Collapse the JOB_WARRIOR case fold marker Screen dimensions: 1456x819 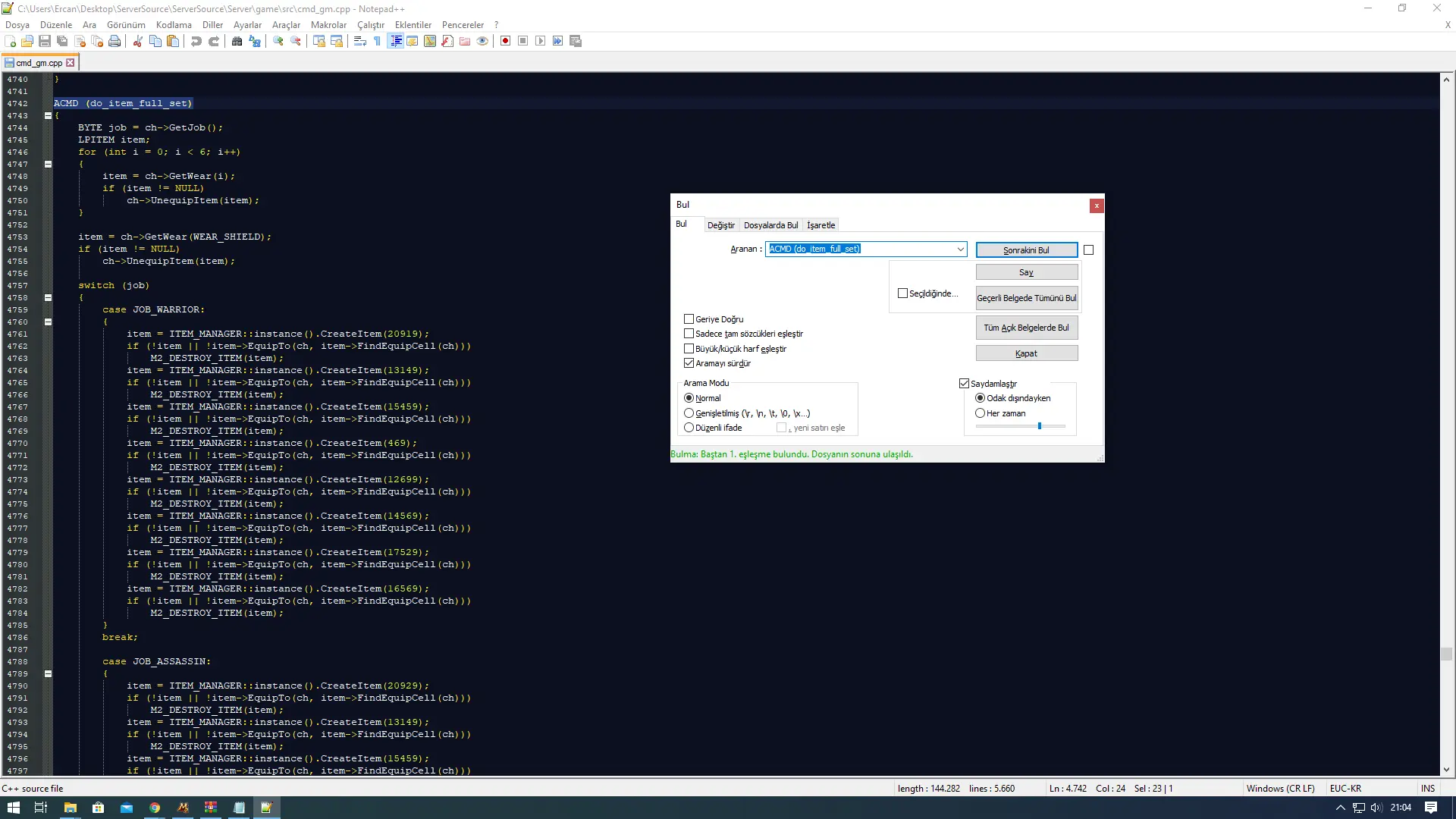(x=47, y=322)
